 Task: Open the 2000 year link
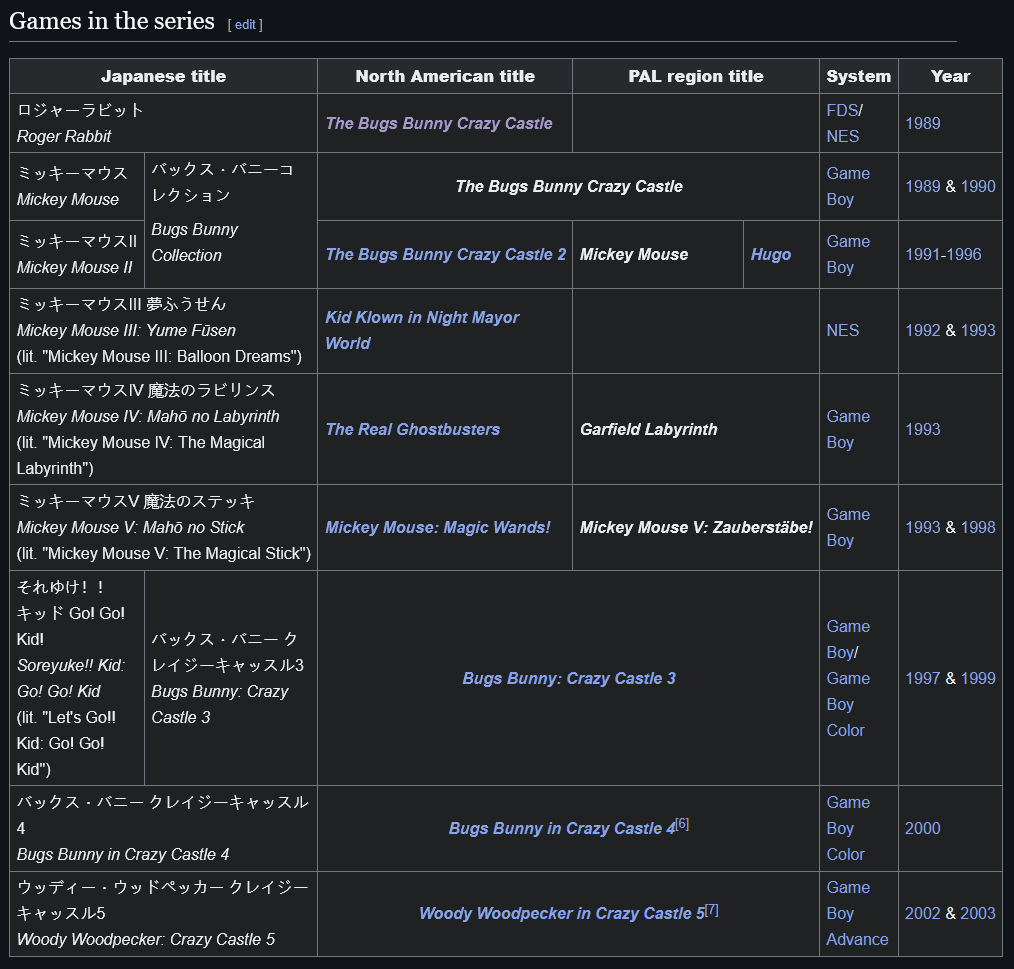tap(923, 828)
